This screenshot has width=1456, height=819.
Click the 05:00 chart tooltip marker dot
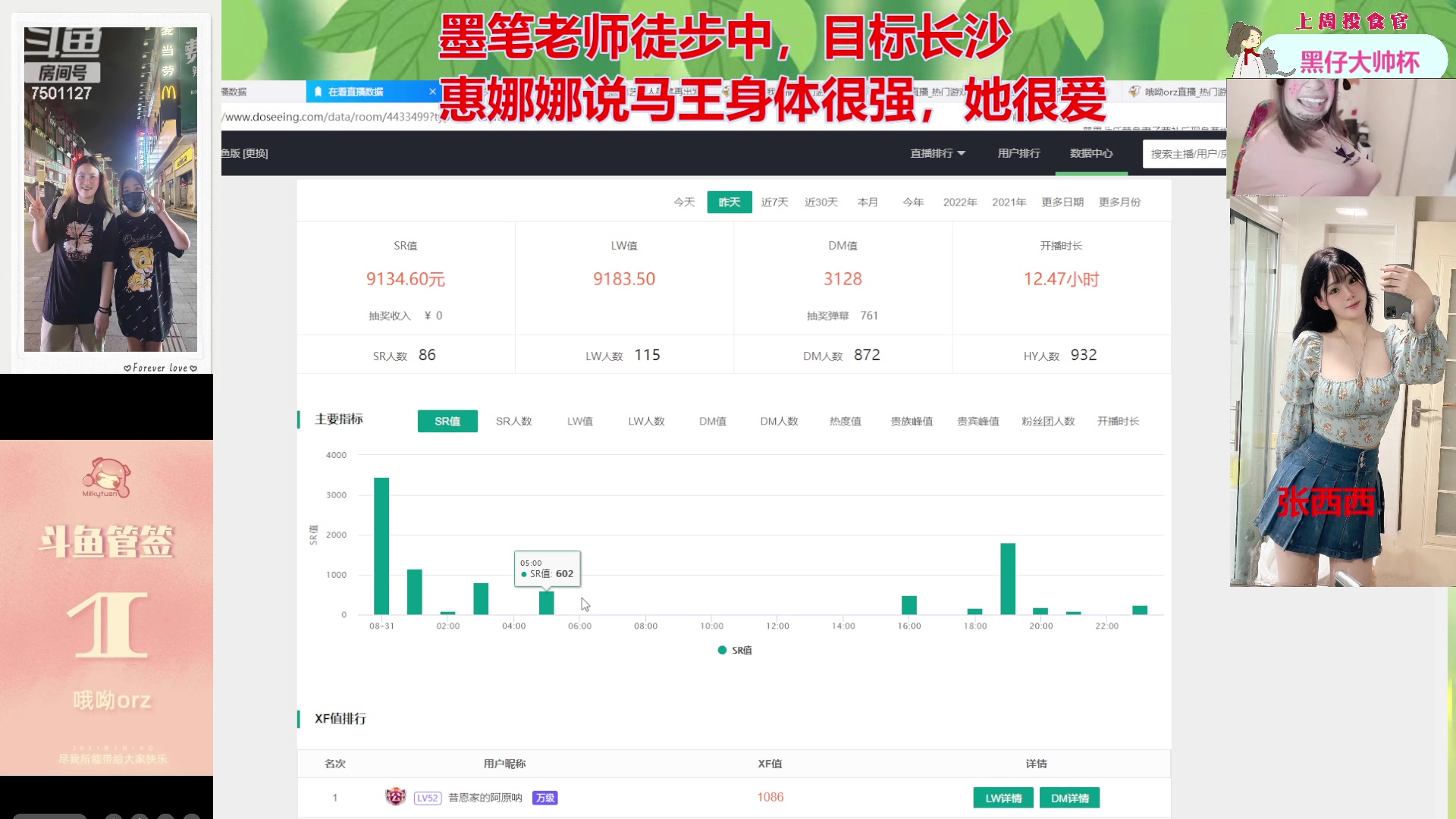pyautogui.click(x=526, y=574)
